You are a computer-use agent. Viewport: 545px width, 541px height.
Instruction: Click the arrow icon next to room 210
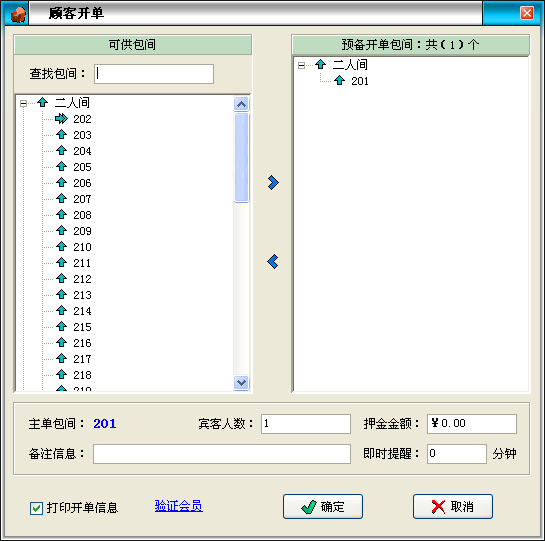[x=62, y=247]
